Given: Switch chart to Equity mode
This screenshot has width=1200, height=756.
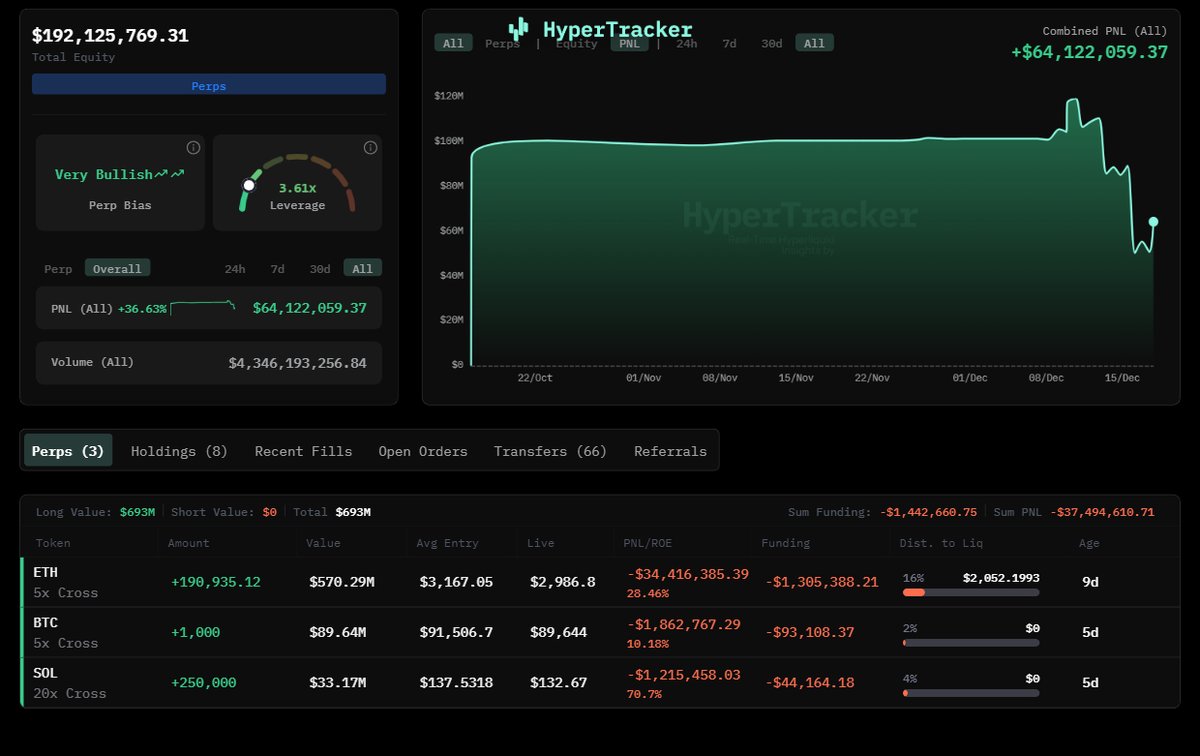Looking at the screenshot, I should [x=576, y=43].
